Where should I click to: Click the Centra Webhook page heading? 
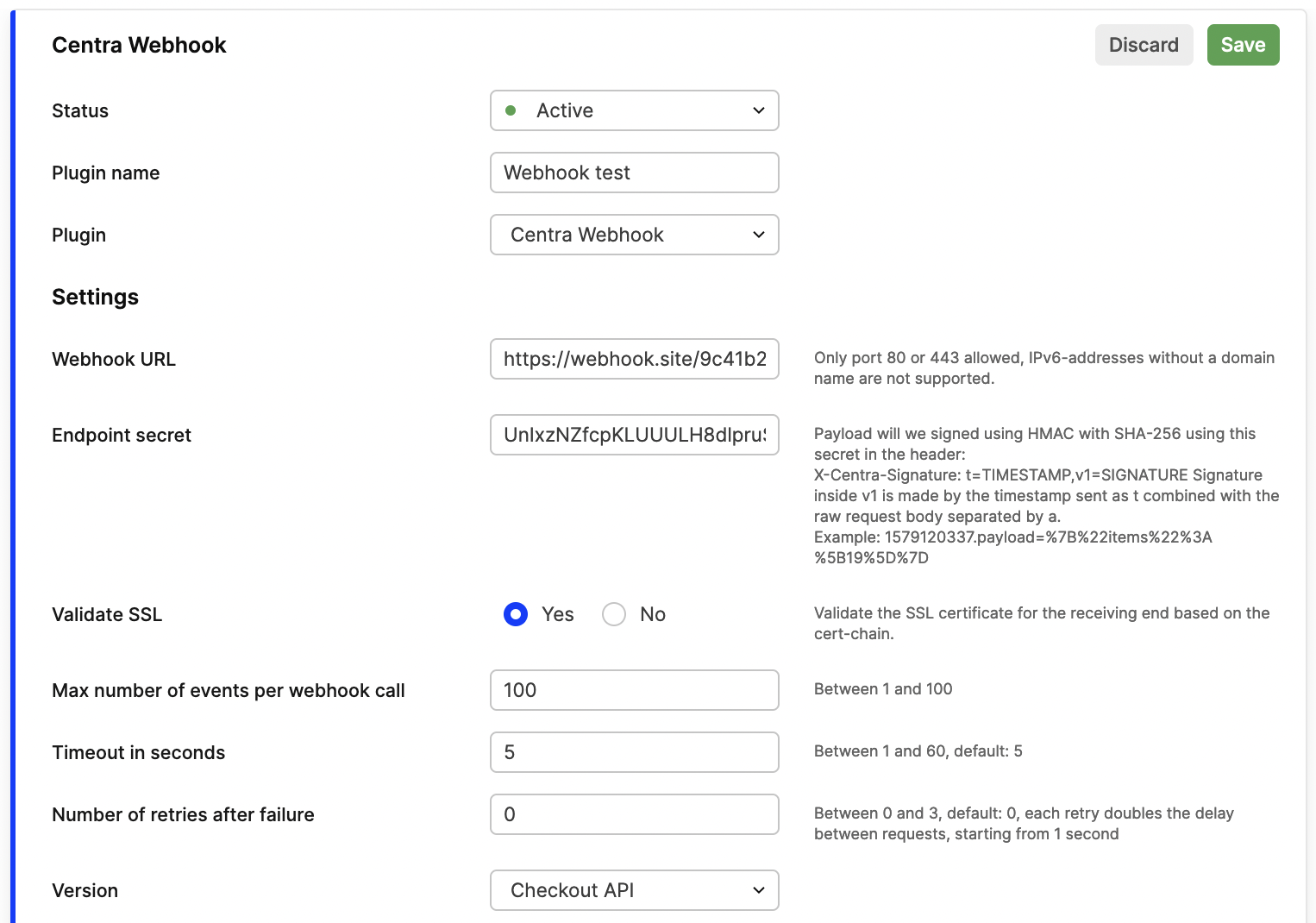click(139, 44)
